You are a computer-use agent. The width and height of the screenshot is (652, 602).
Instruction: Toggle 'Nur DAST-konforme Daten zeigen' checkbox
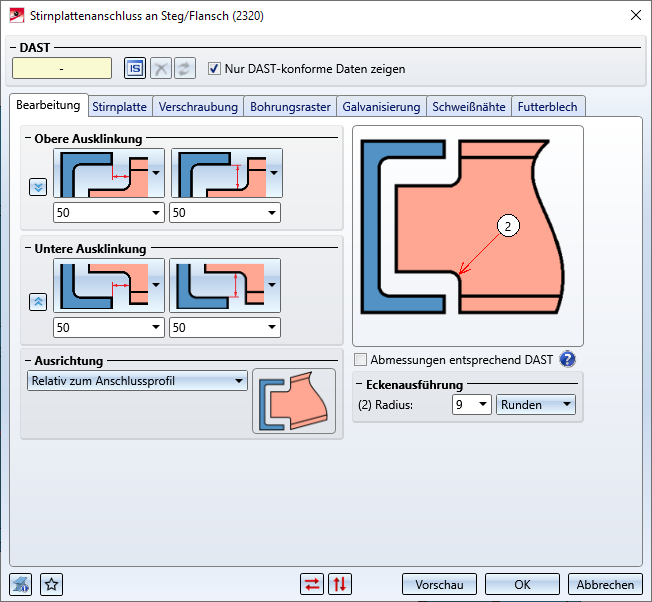[214, 69]
